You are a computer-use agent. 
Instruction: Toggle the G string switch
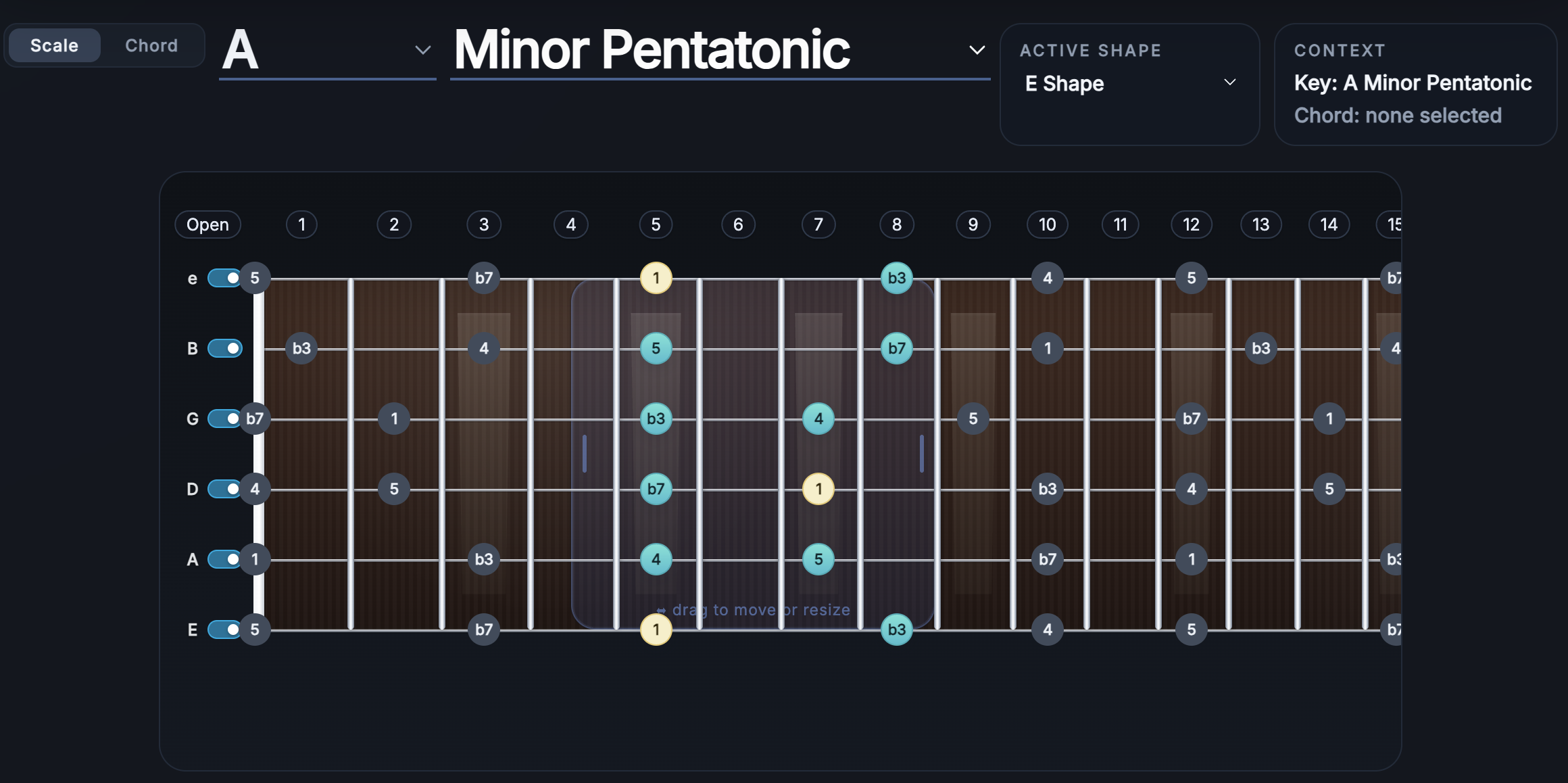pos(225,419)
